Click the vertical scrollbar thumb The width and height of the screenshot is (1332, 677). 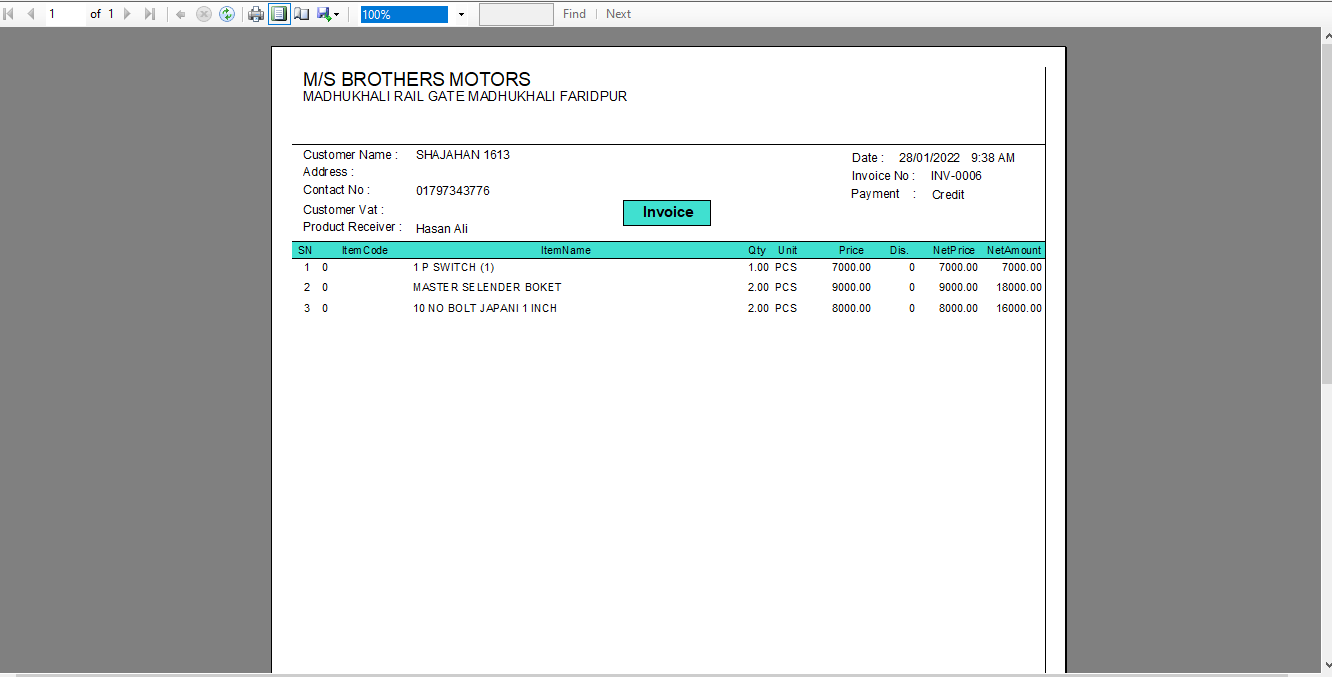pyautogui.click(x=1326, y=210)
